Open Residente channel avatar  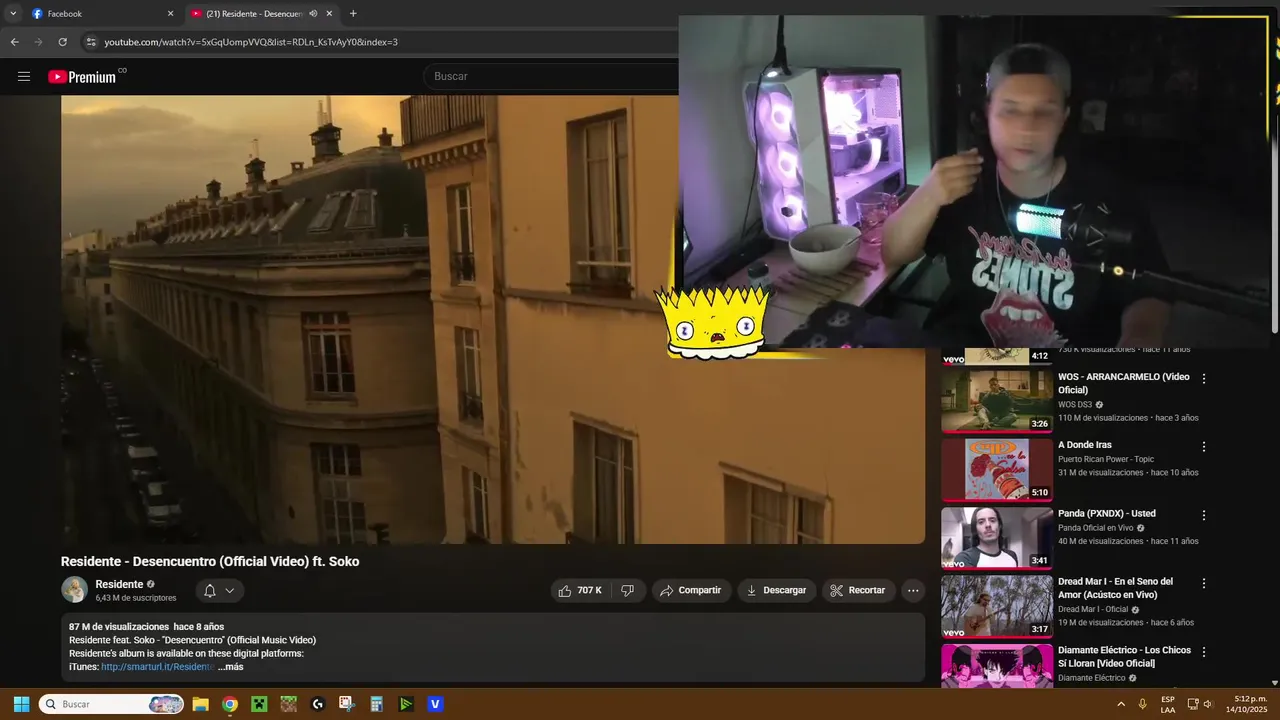click(74, 590)
